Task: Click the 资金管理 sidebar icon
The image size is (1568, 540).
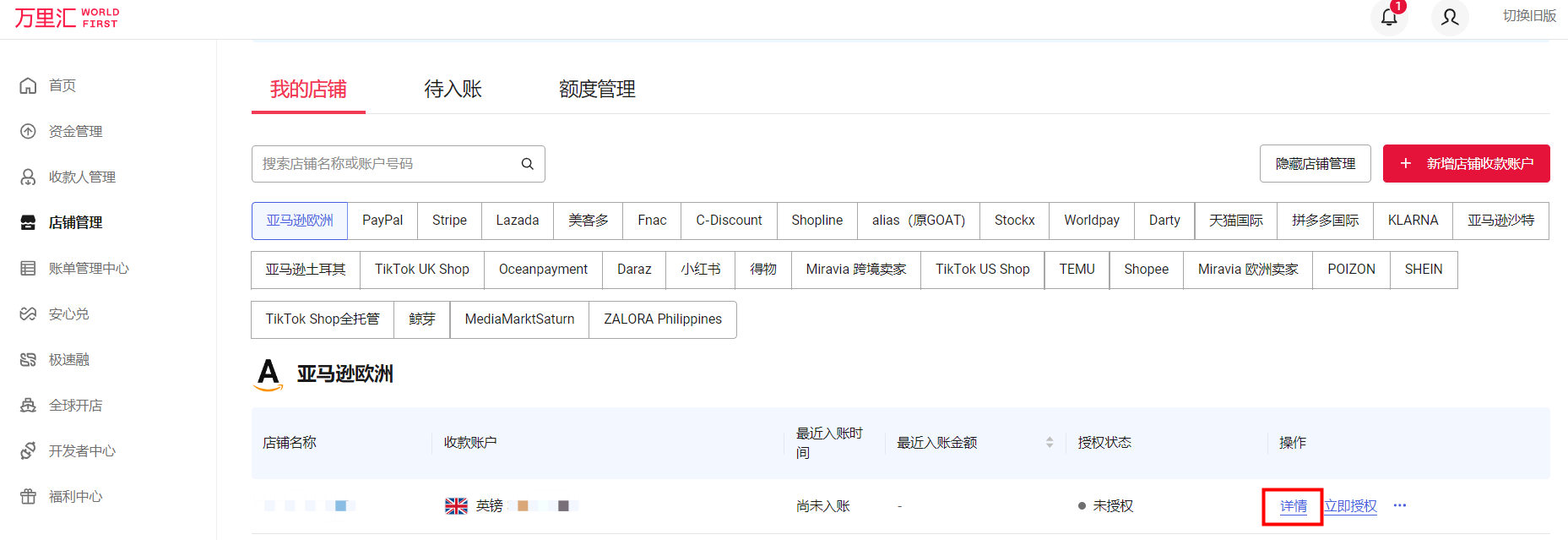Action: [28, 131]
